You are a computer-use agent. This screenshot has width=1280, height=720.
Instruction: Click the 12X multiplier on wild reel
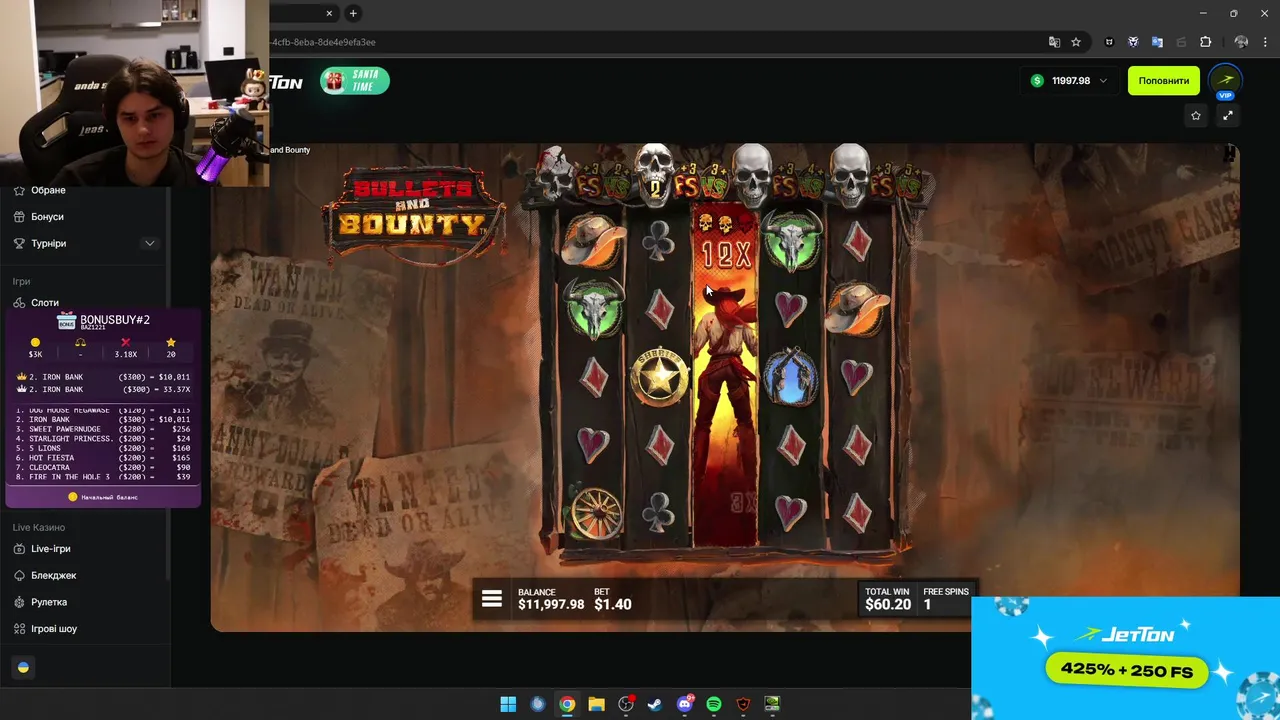(x=726, y=255)
